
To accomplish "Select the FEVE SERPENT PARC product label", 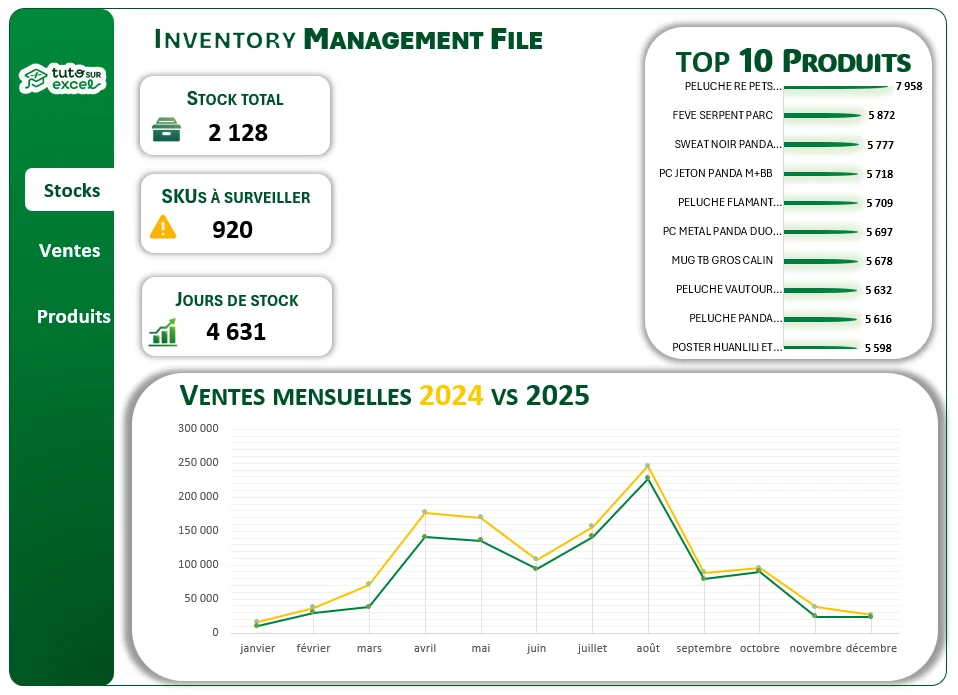I will click(x=723, y=115).
